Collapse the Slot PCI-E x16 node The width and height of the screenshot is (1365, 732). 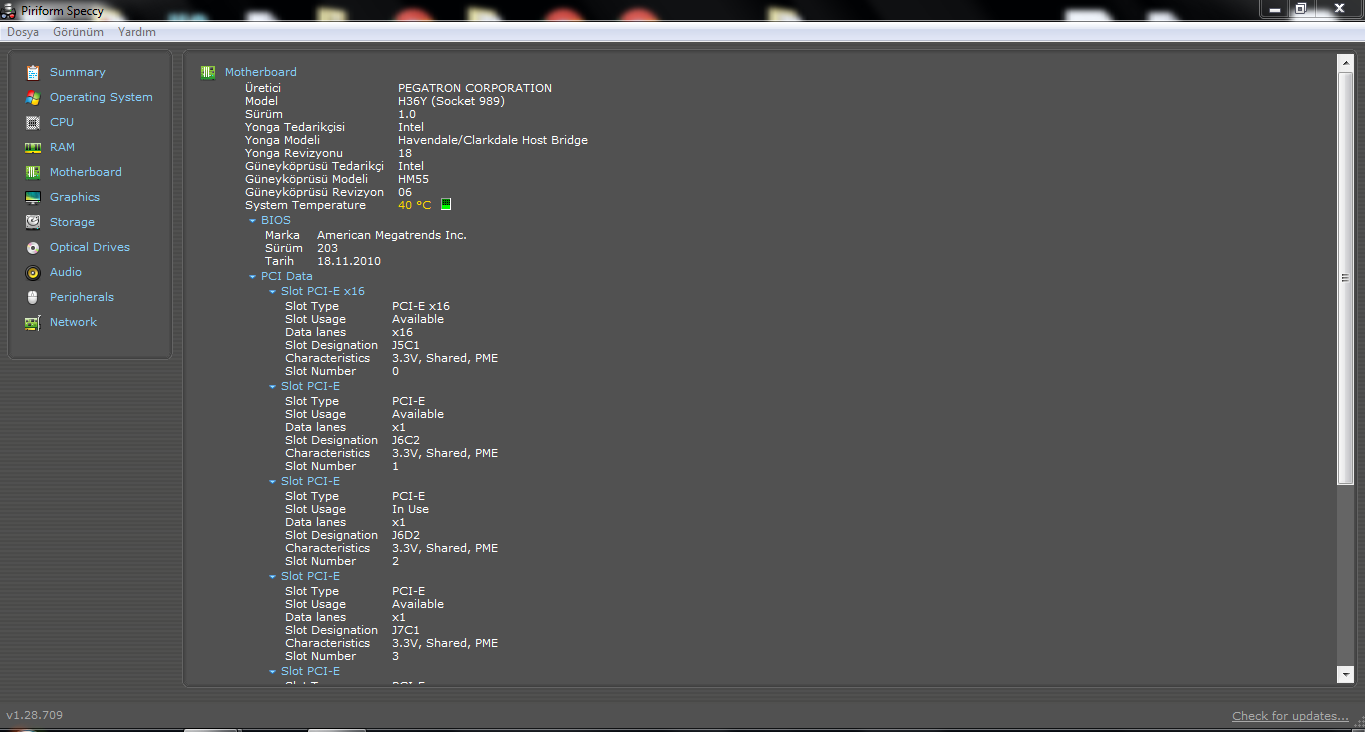coord(272,292)
